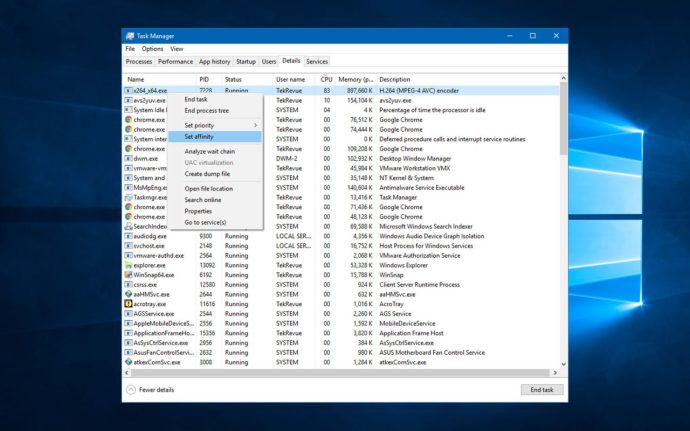
Task: Sort the list by CPU column
Action: pyautogui.click(x=326, y=78)
